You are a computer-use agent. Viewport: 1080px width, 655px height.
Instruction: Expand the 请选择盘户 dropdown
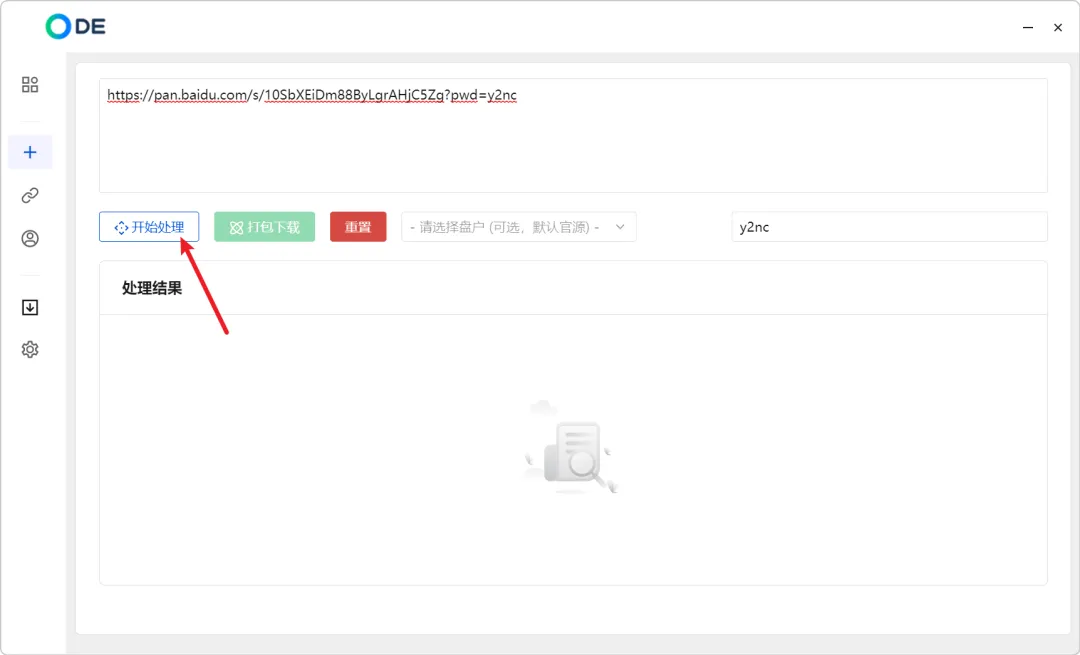(519, 227)
